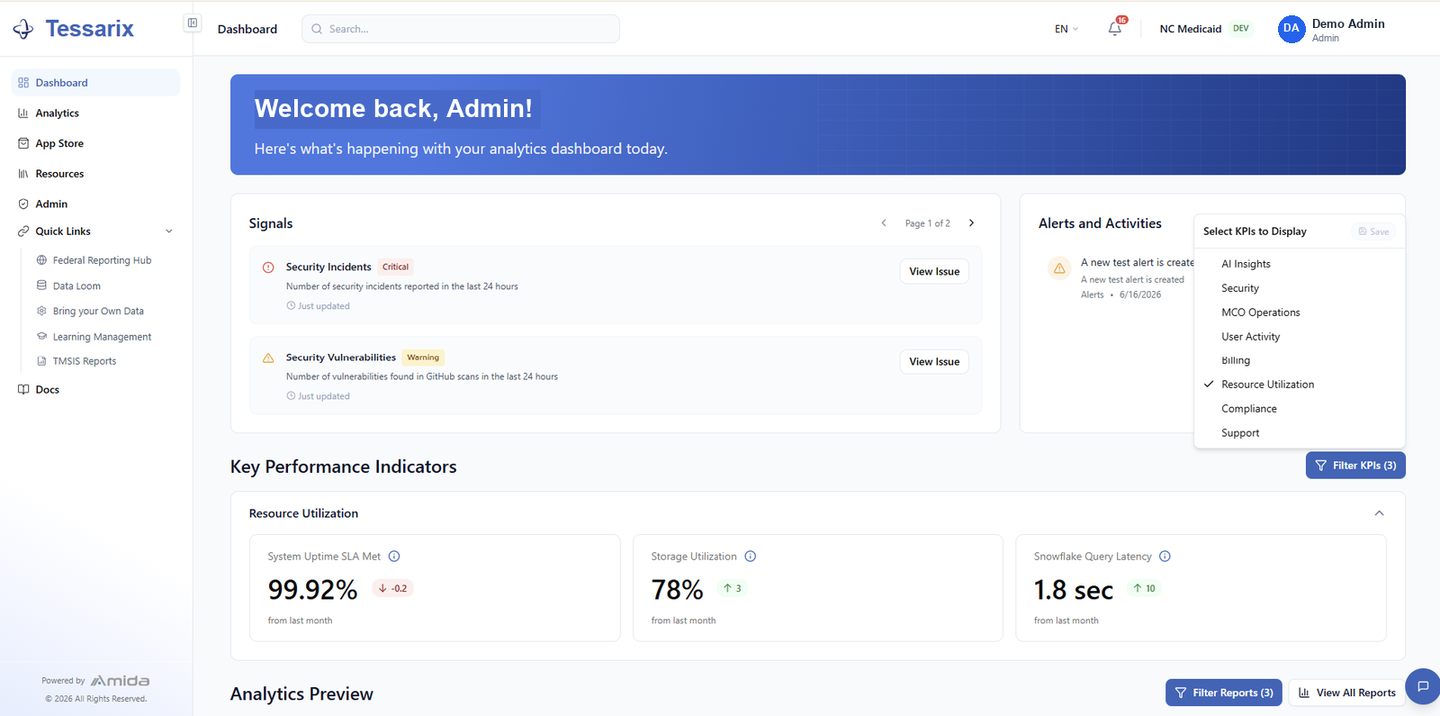
Task: Click the TMSIS Reports document icon
Action: [42, 361]
